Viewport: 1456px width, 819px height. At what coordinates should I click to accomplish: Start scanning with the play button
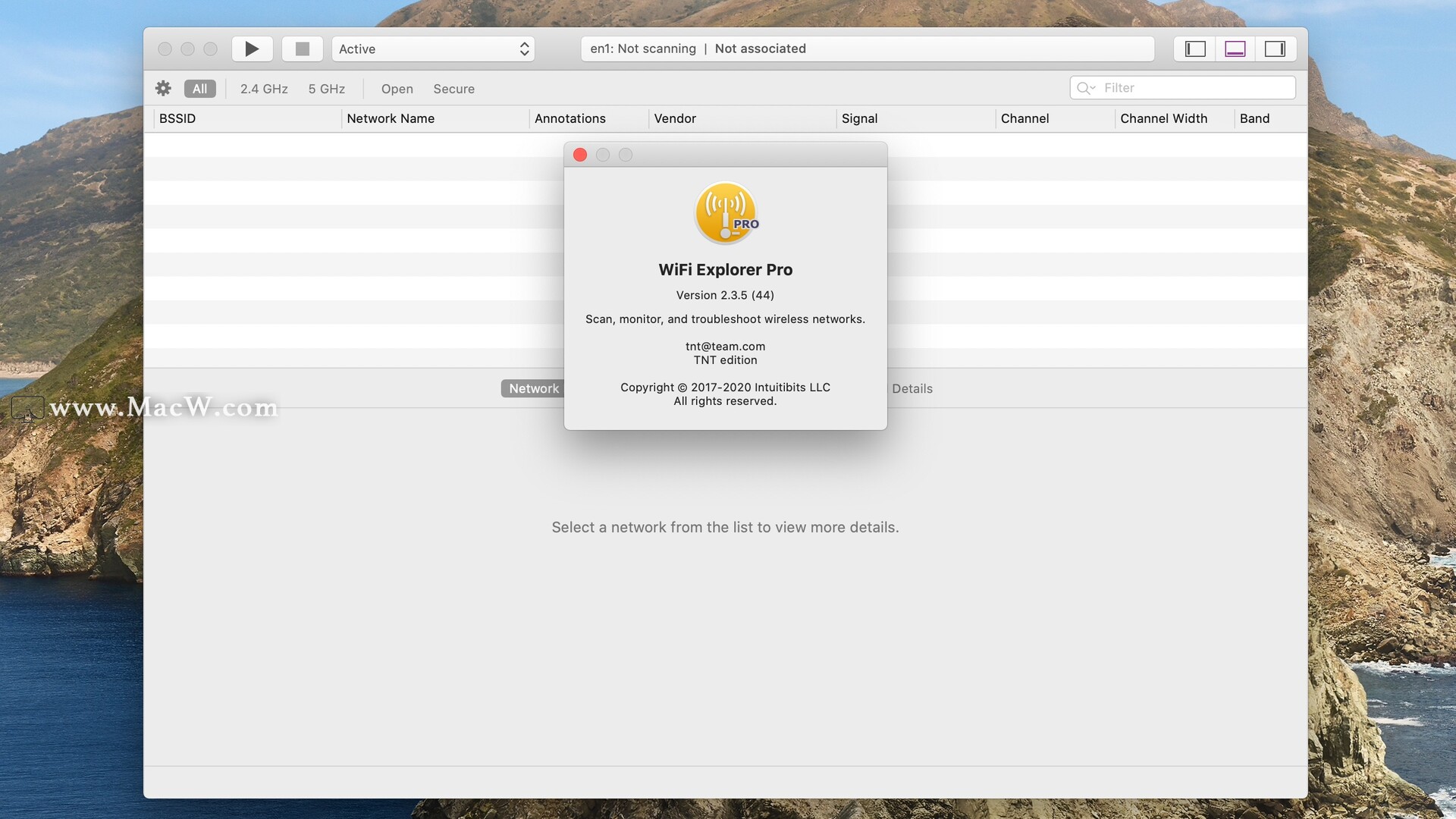(x=252, y=49)
